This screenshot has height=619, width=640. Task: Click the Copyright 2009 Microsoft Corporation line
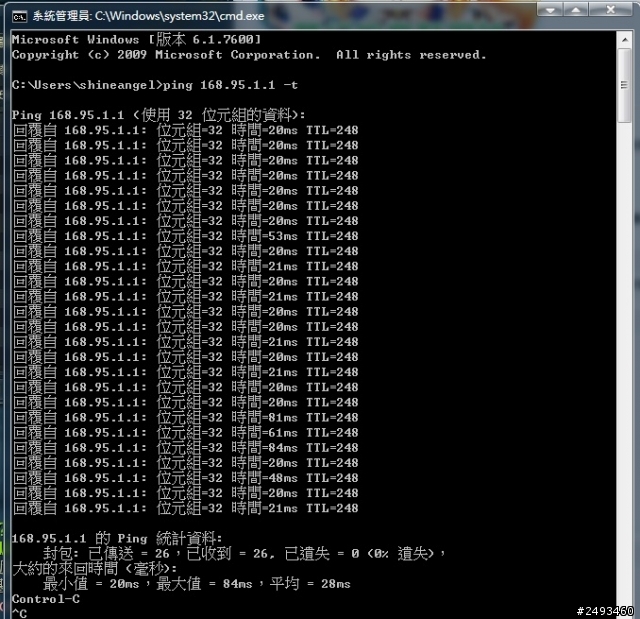(x=249, y=55)
